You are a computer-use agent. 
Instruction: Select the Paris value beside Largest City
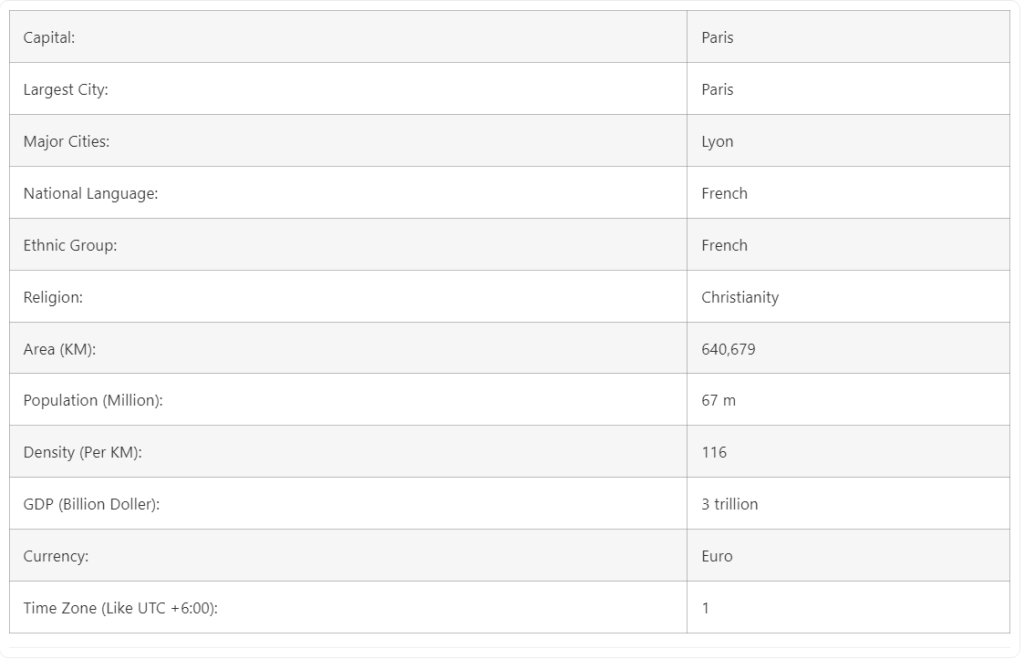pos(717,90)
